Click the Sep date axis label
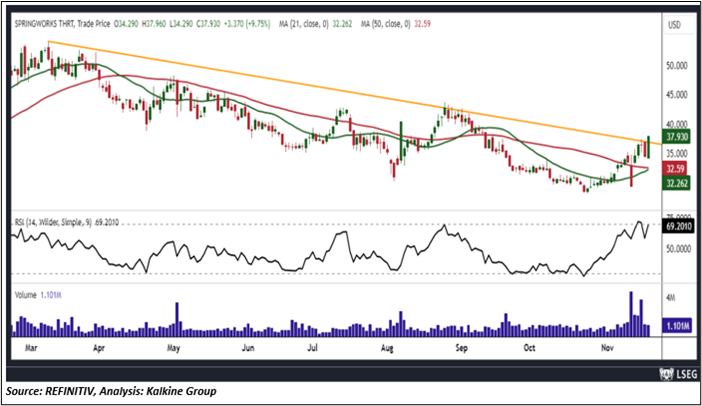Viewport: 702px width, 406px height. pyautogui.click(x=462, y=348)
